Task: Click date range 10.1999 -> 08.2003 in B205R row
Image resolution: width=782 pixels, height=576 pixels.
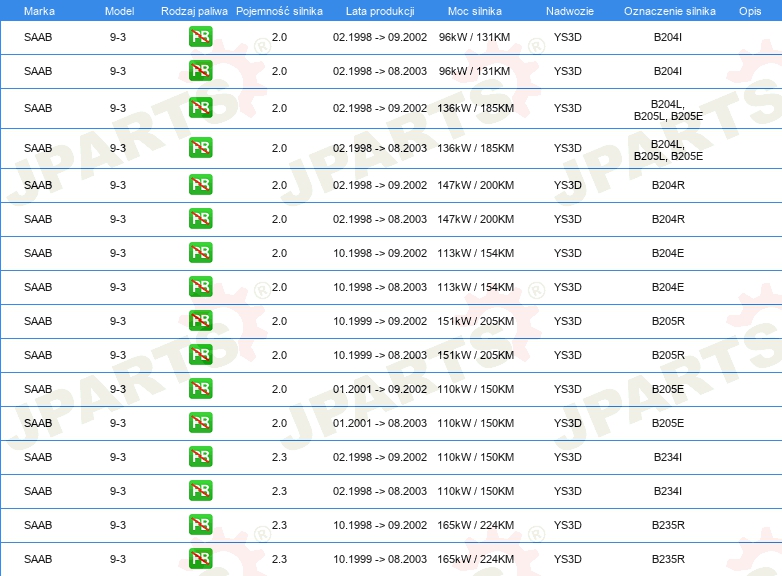Action: point(380,355)
